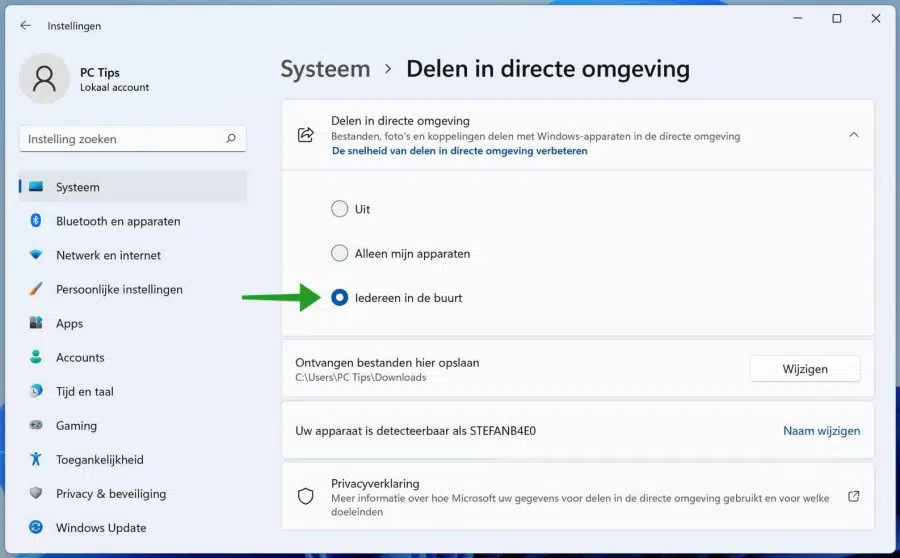The image size is (900, 558).
Task: Click the shield icon beside Privacyverklaring
Action: (x=305, y=496)
